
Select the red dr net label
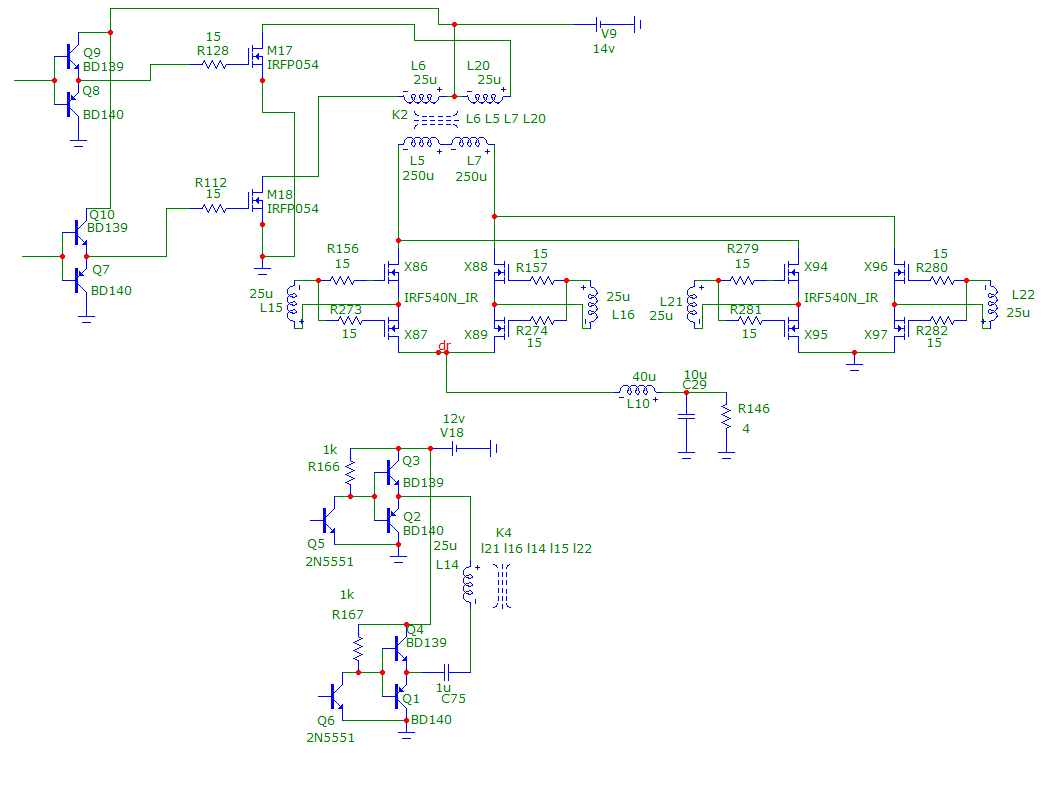pos(444,346)
